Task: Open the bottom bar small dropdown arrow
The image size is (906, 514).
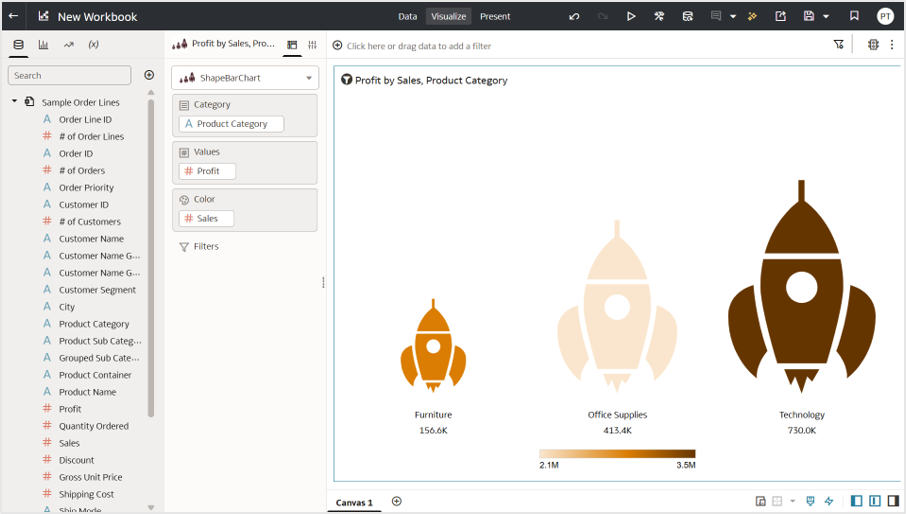Action: click(x=793, y=501)
